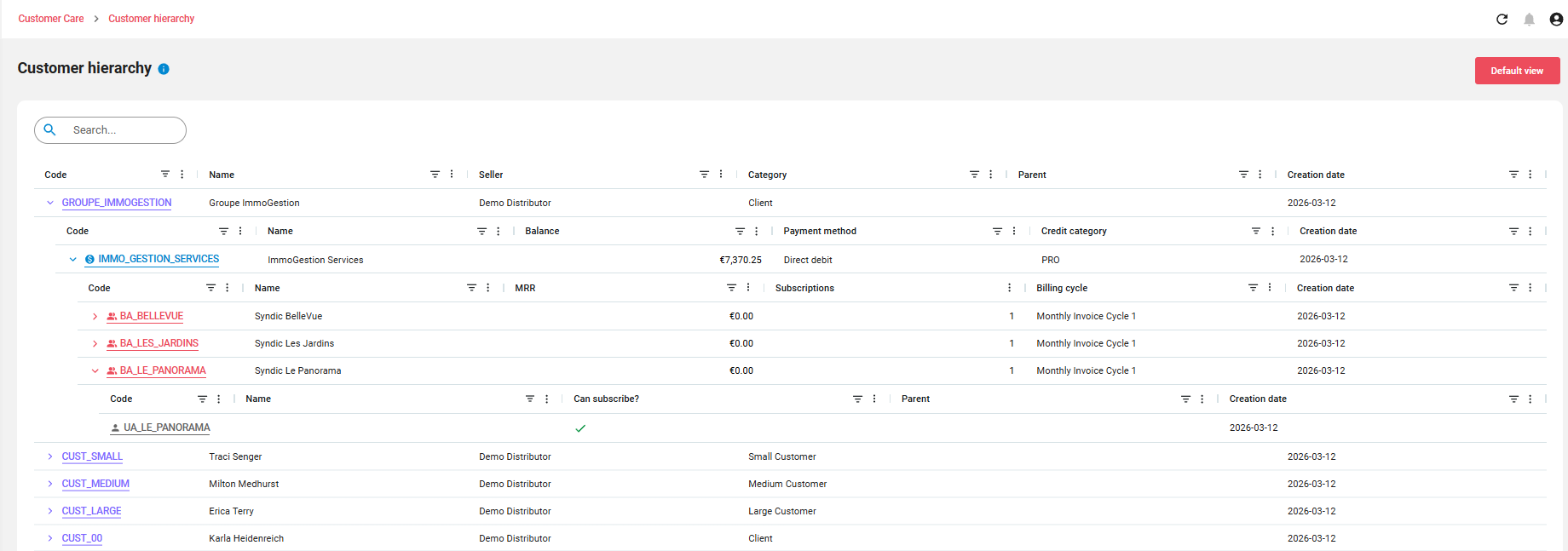Screen dimensions: 1568x551
Task: Open column menu for Credit category
Action: pyautogui.click(x=1273, y=231)
